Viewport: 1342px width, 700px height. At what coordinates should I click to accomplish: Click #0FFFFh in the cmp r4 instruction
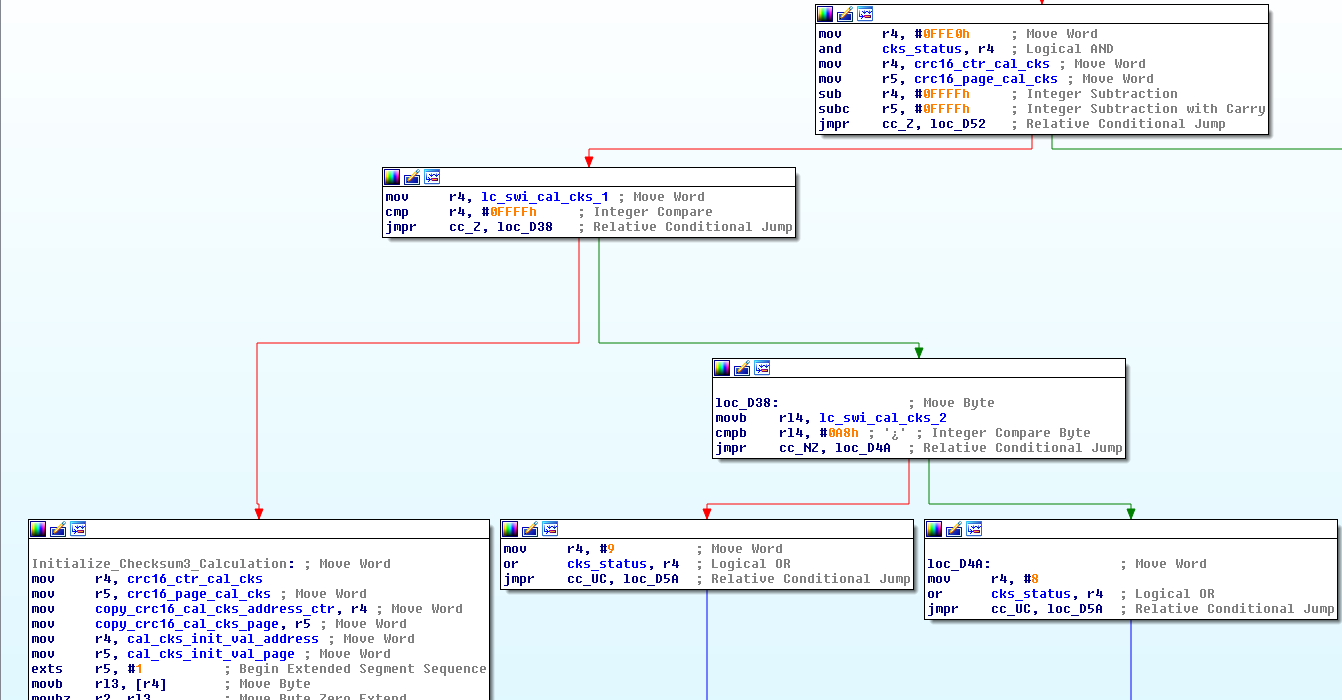click(509, 212)
